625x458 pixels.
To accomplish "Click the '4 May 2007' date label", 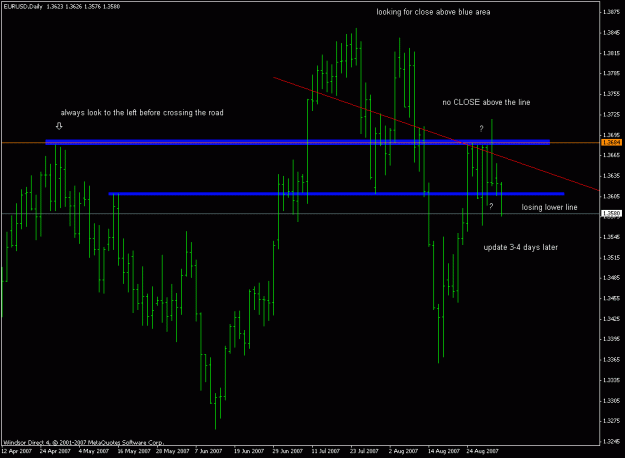I will point(94,451).
